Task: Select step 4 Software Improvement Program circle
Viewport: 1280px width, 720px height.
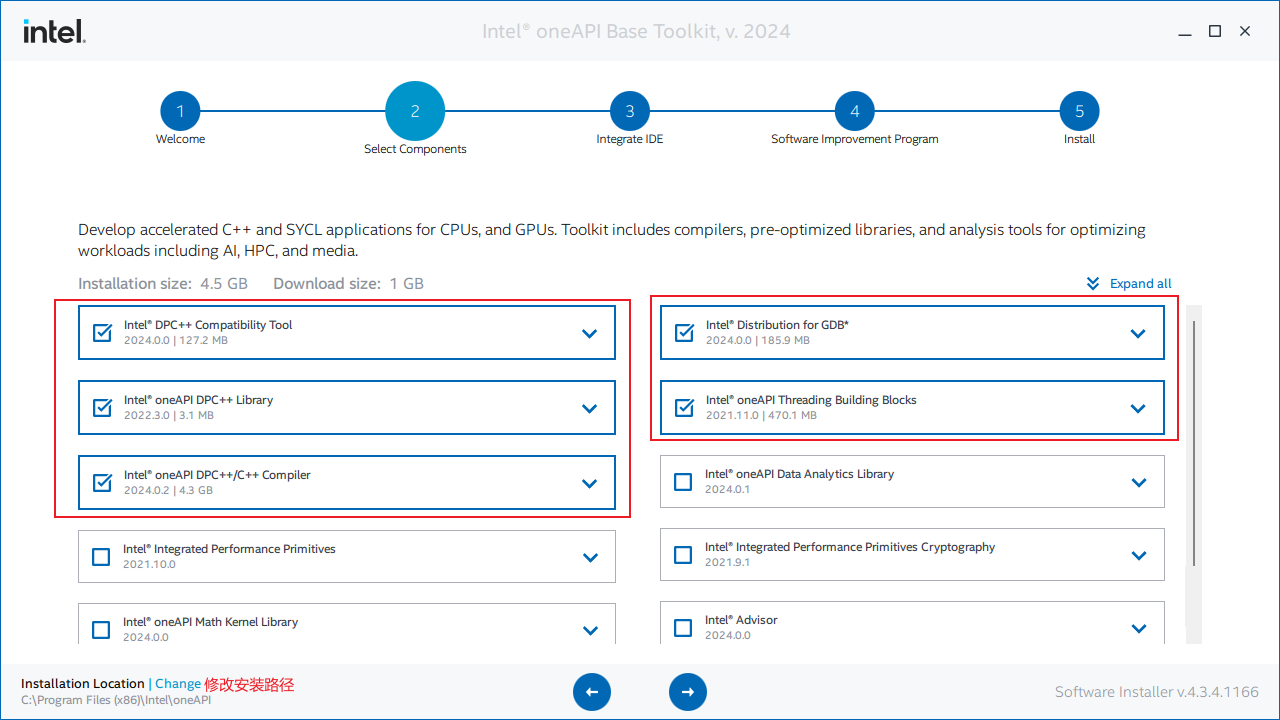Action: tap(855, 112)
